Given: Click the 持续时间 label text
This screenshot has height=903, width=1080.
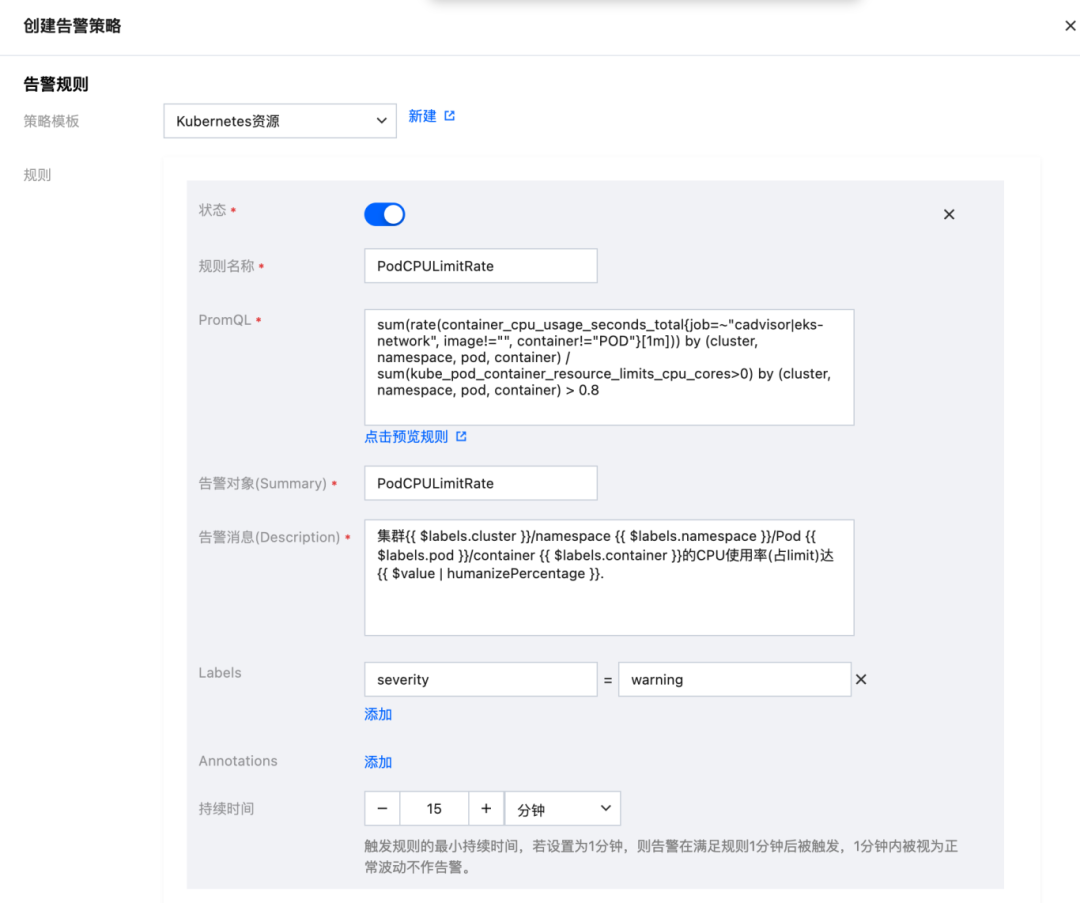Looking at the screenshot, I should tap(226, 809).
